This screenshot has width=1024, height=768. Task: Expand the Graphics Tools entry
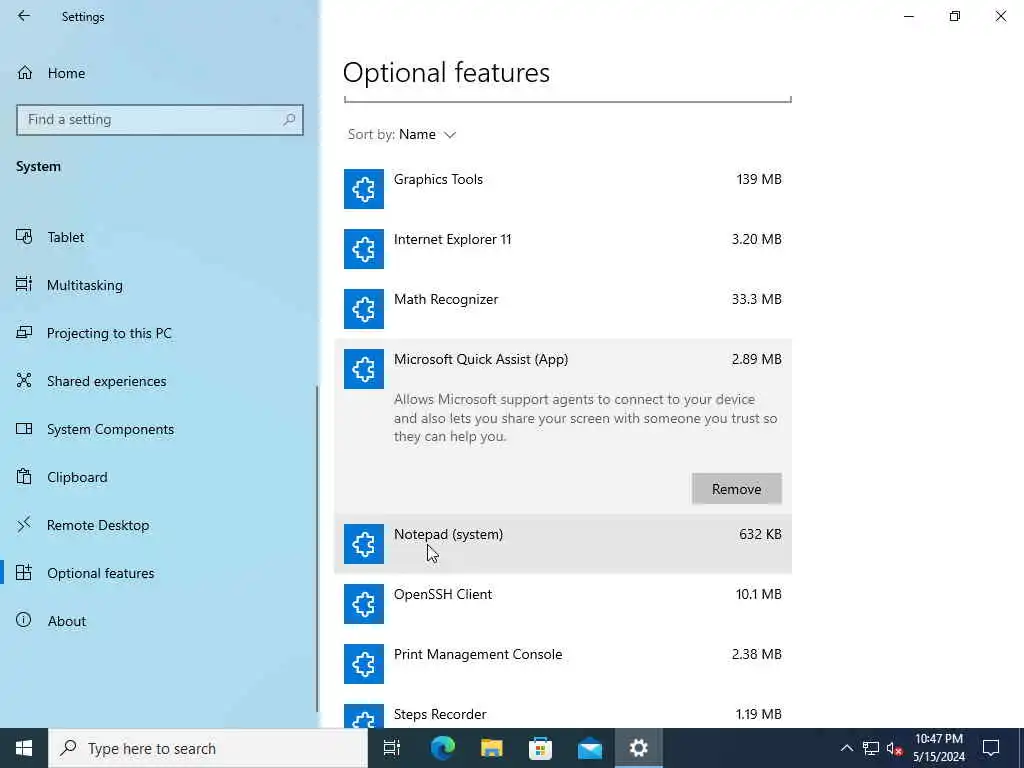563,189
